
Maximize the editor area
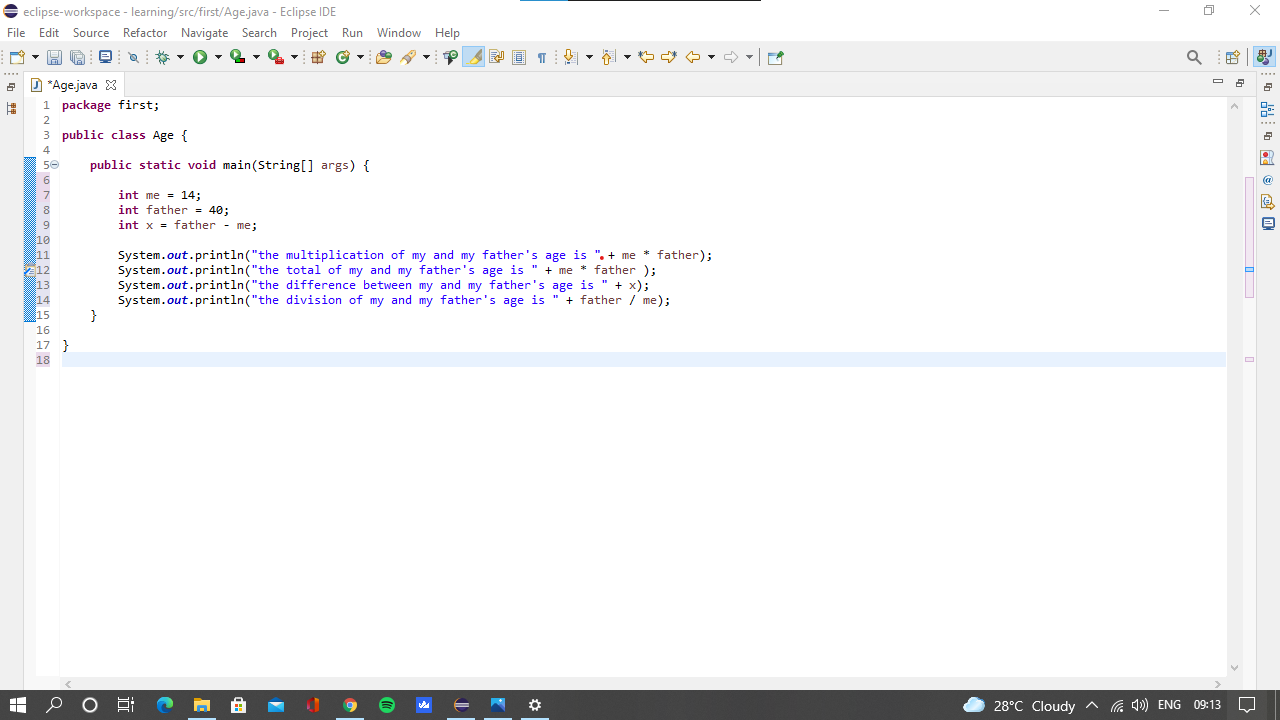(x=1240, y=83)
